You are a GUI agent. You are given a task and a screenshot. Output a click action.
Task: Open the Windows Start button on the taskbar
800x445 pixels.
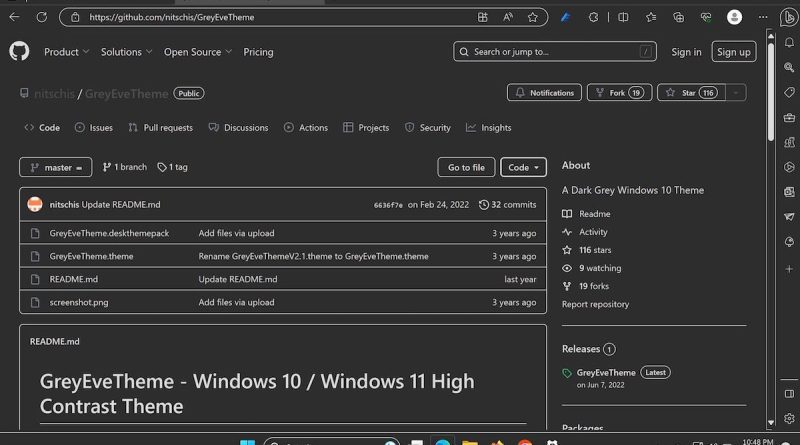[247, 442]
